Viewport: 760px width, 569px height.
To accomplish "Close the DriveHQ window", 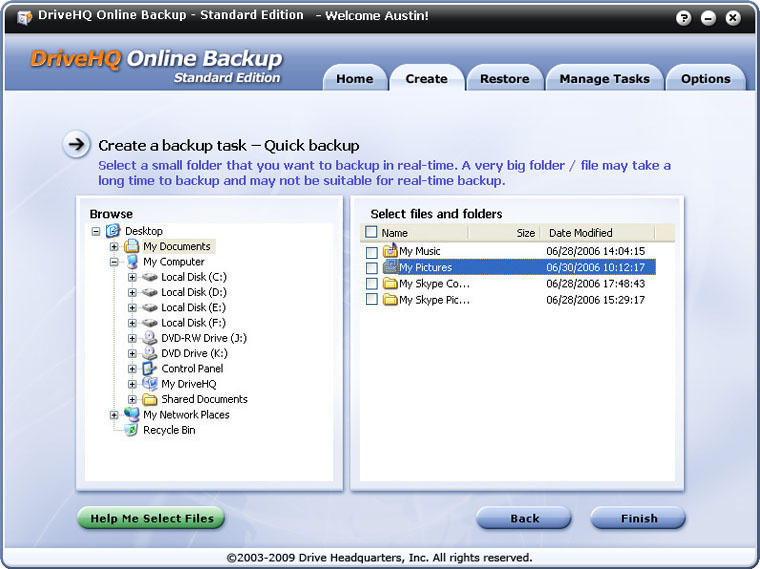I will pyautogui.click(x=733, y=18).
